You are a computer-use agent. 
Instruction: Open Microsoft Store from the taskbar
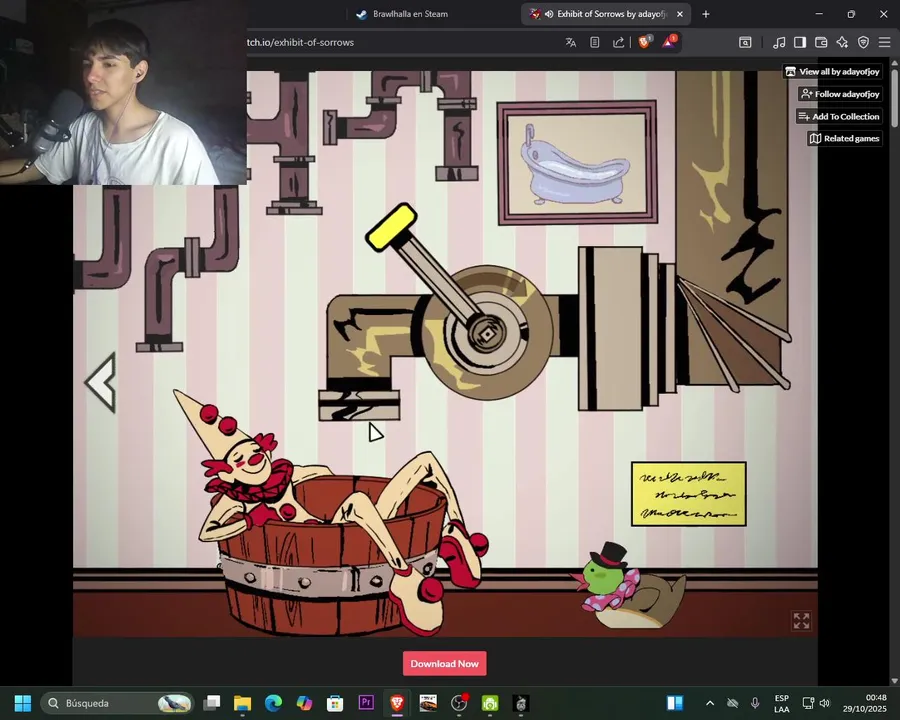click(x=335, y=703)
